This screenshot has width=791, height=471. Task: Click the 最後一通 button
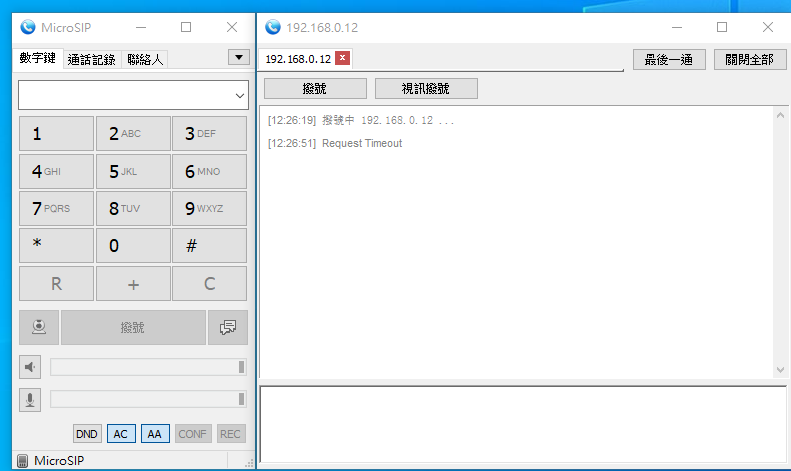point(669,60)
